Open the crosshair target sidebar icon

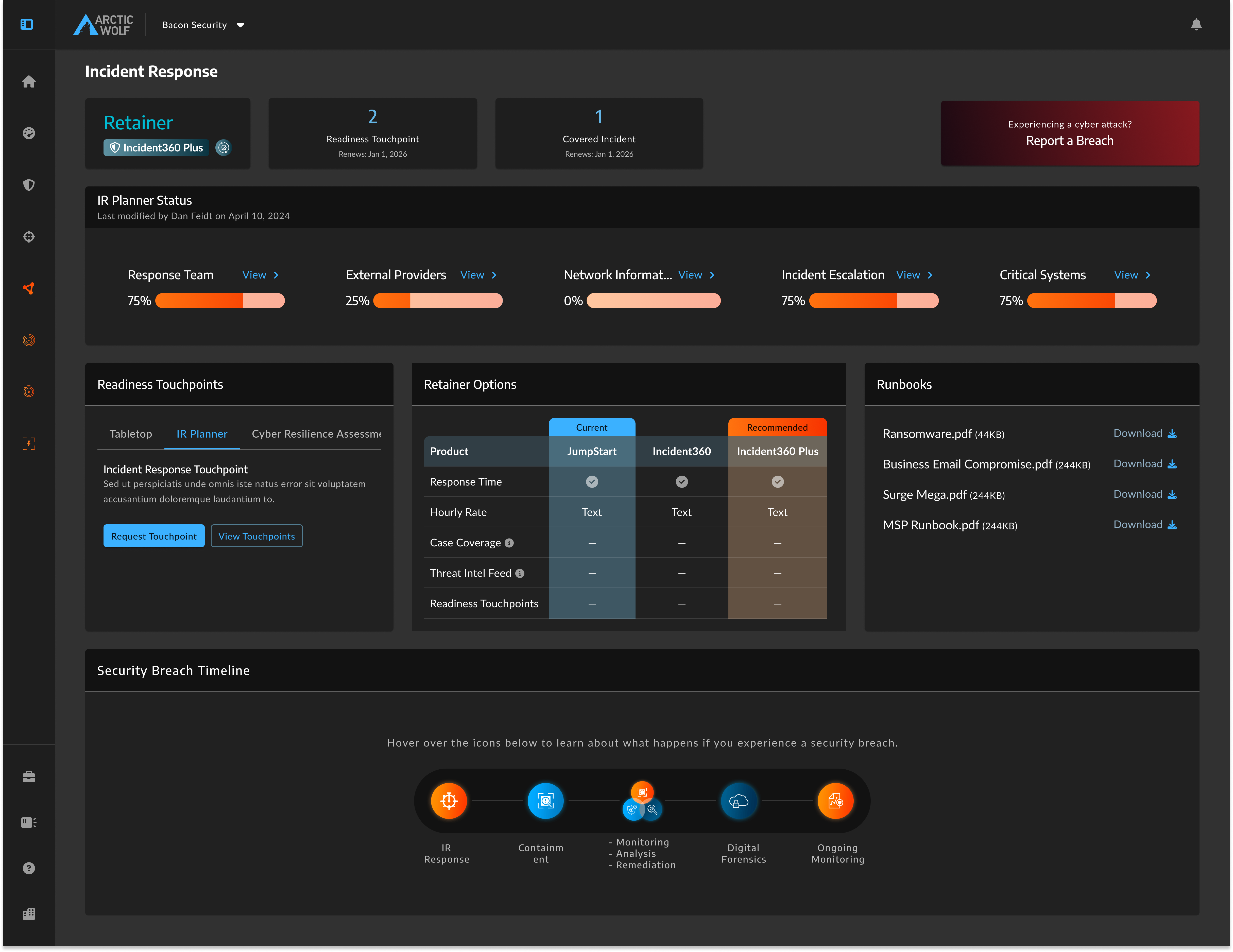29,237
